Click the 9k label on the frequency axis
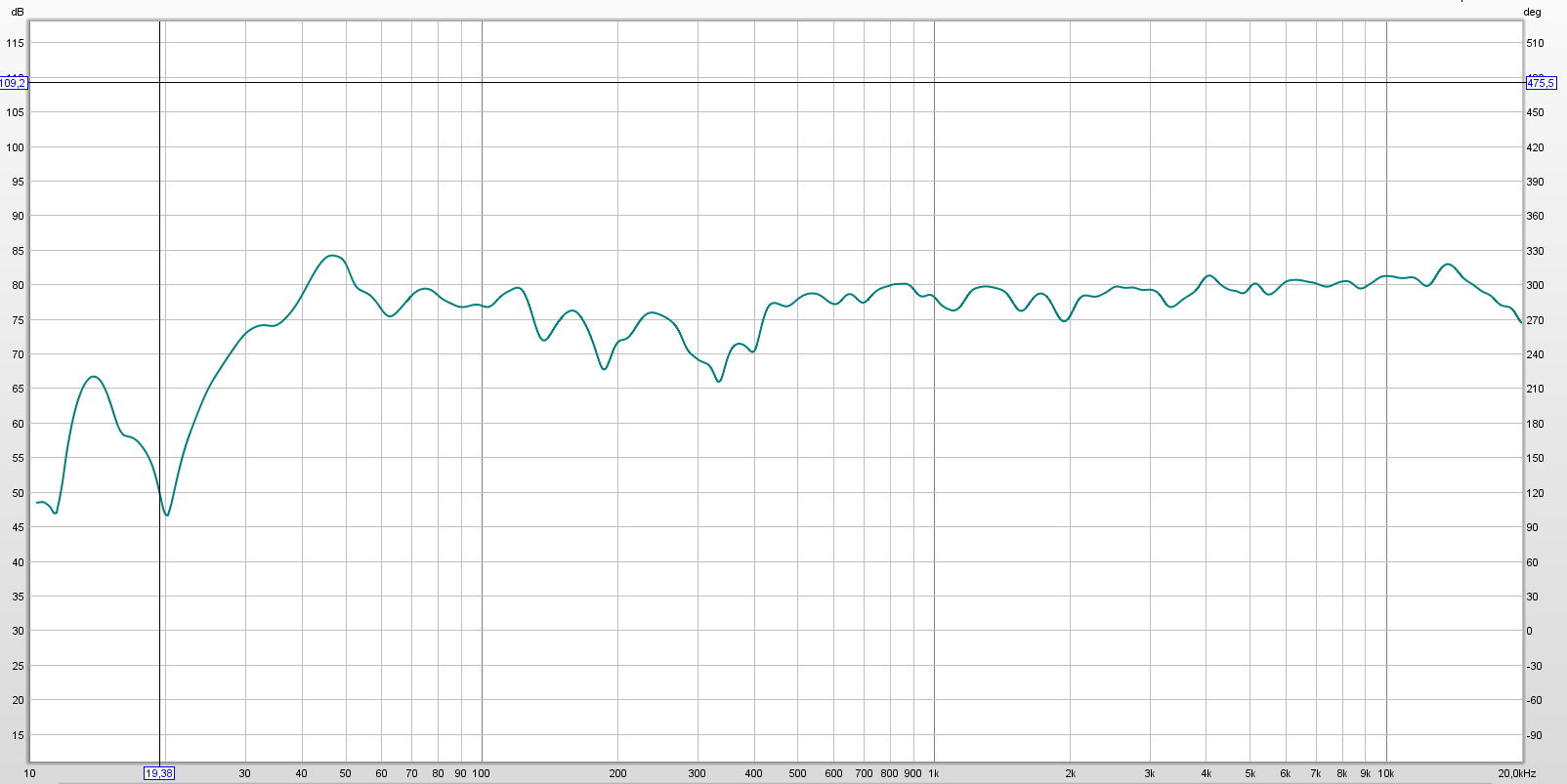 (1365, 773)
